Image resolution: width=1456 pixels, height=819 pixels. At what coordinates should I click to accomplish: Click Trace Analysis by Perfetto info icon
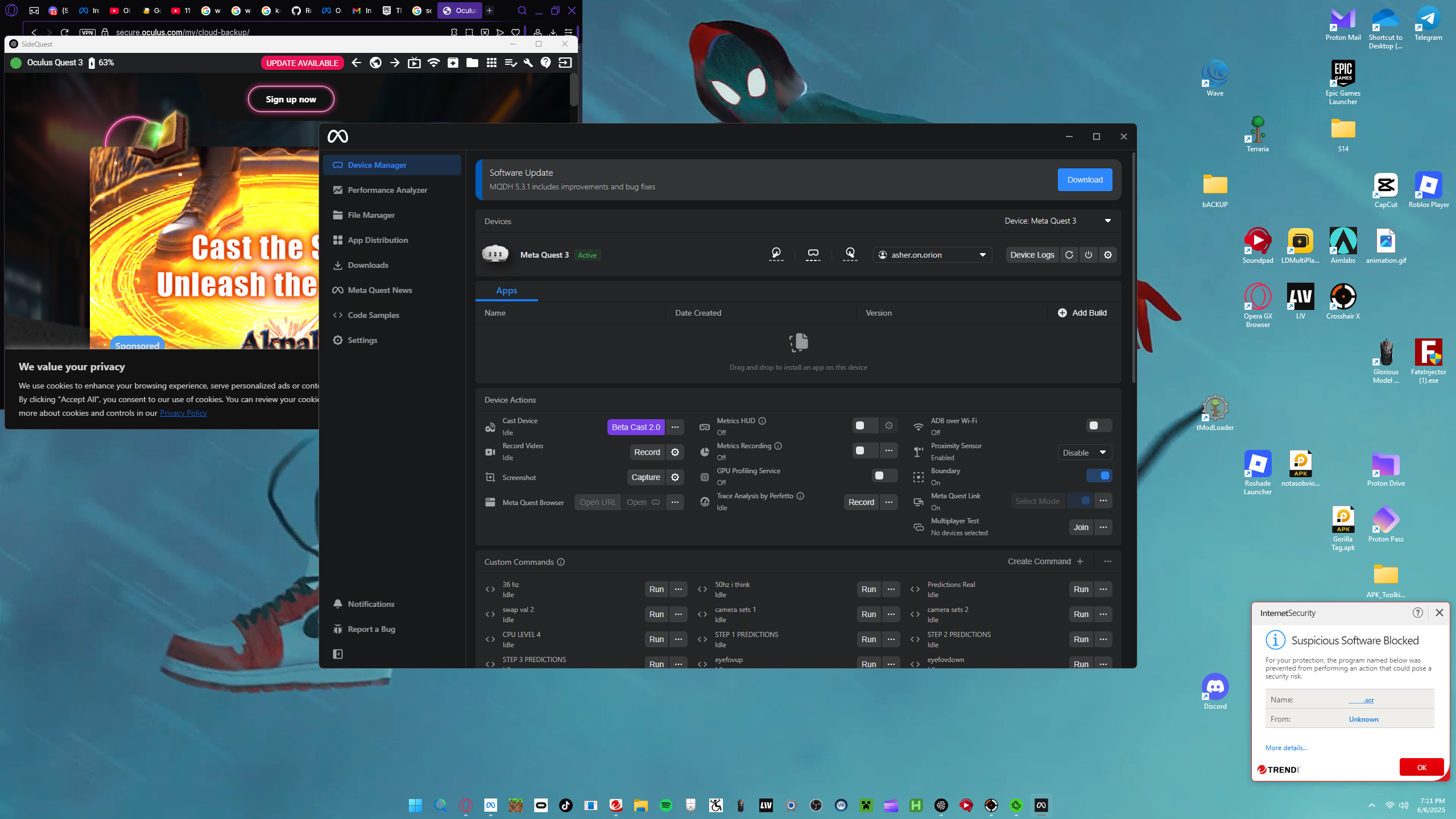click(800, 496)
